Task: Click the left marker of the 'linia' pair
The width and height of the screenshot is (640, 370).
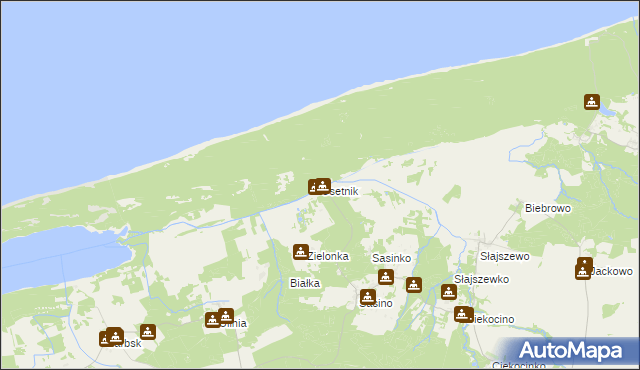Action: pos(212,320)
